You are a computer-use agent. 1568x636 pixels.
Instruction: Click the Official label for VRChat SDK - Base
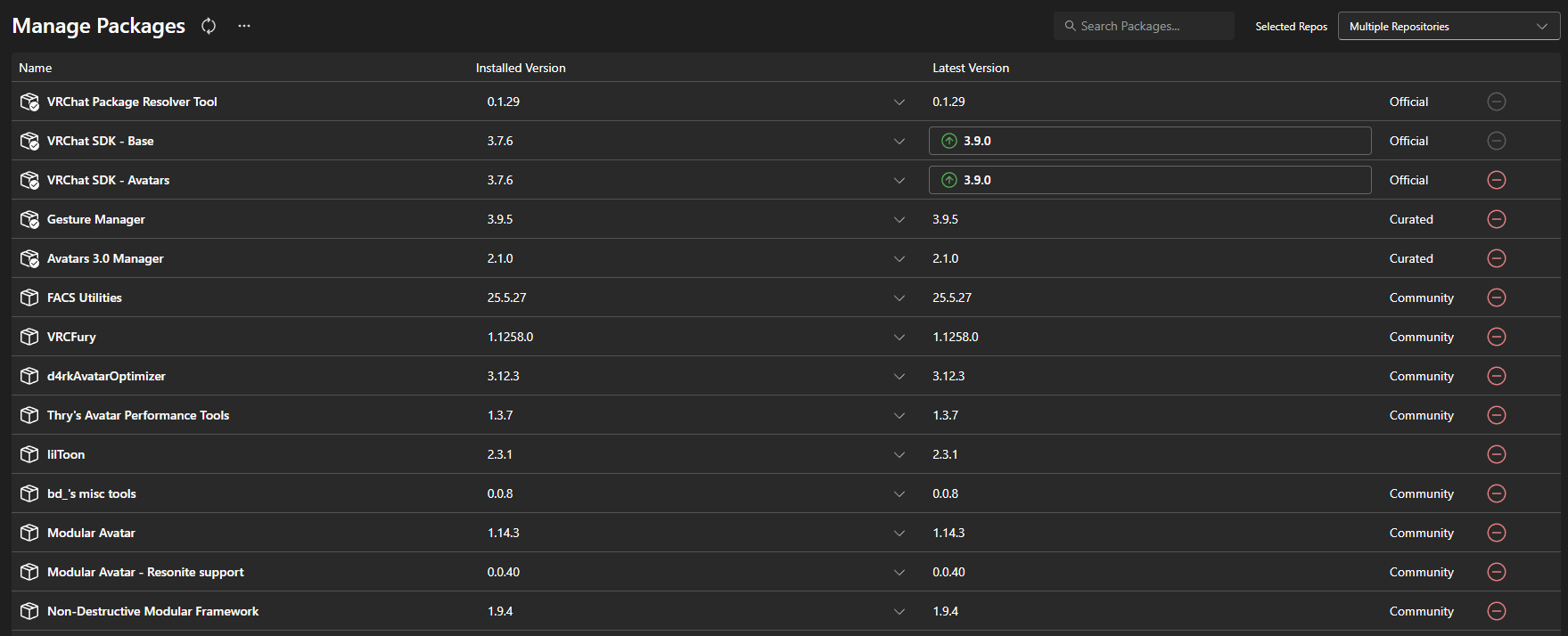tap(1408, 141)
